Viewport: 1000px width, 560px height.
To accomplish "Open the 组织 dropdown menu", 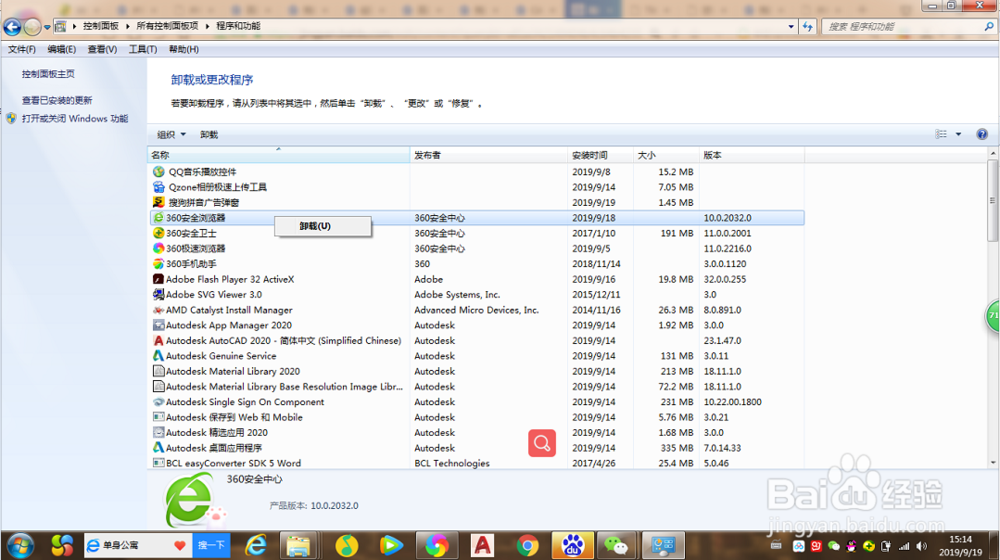I will click(x=172, y=135).
